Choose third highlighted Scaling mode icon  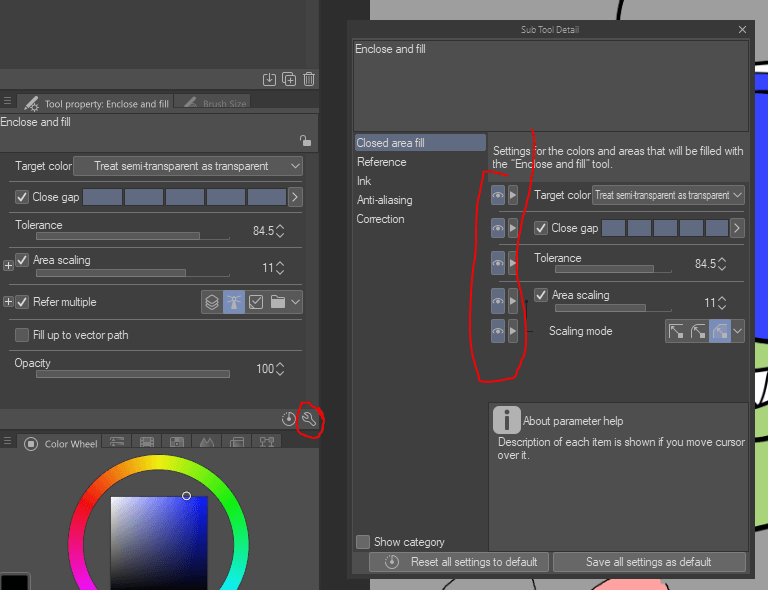click(720, 331)
